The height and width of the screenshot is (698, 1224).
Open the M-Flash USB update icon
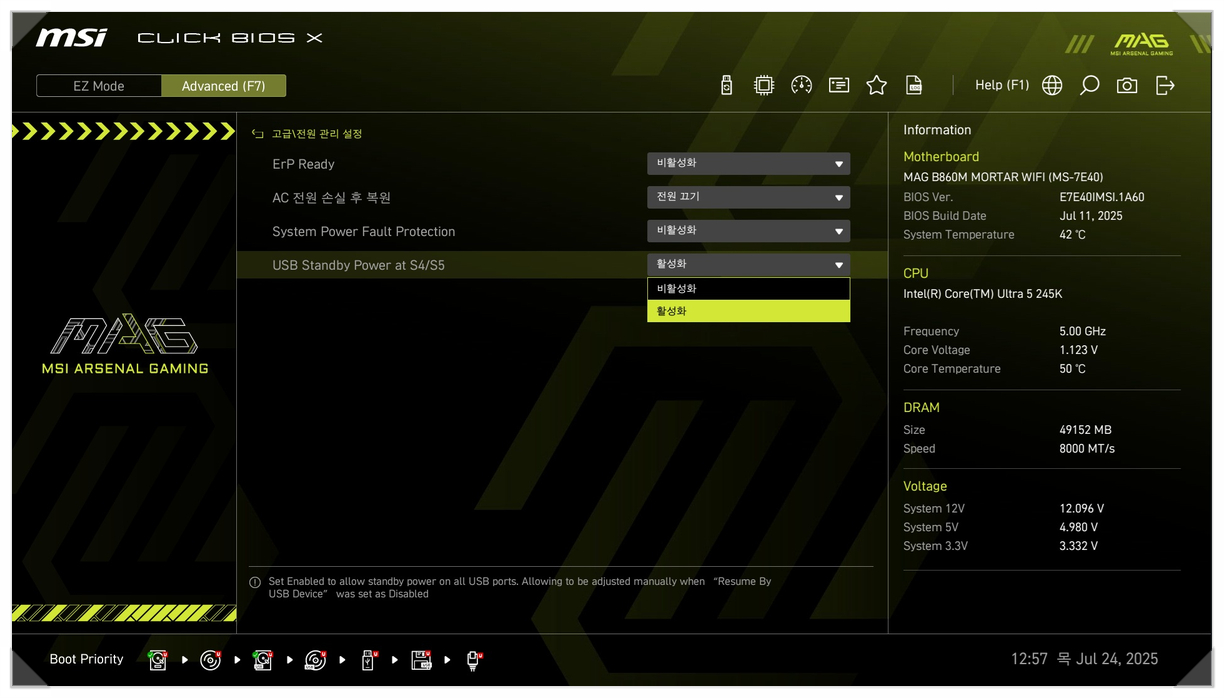pyautogui.click(x=727, y=86)
